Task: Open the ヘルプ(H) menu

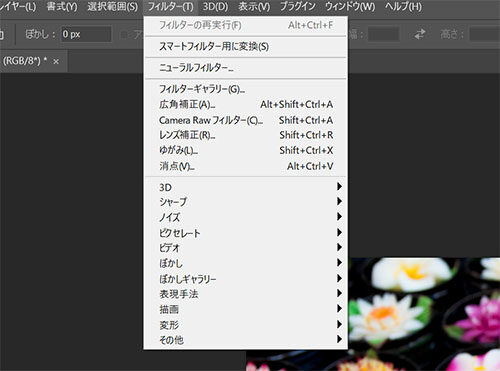Action: [x=403, y=7]
